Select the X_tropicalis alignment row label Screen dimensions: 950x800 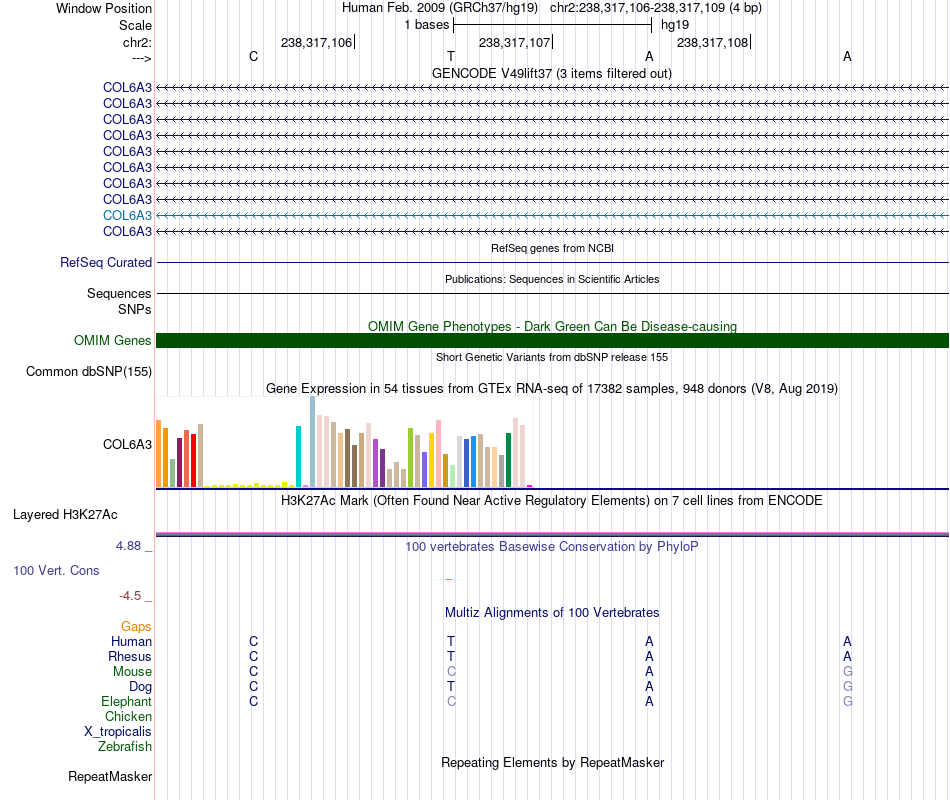[118, 732]
